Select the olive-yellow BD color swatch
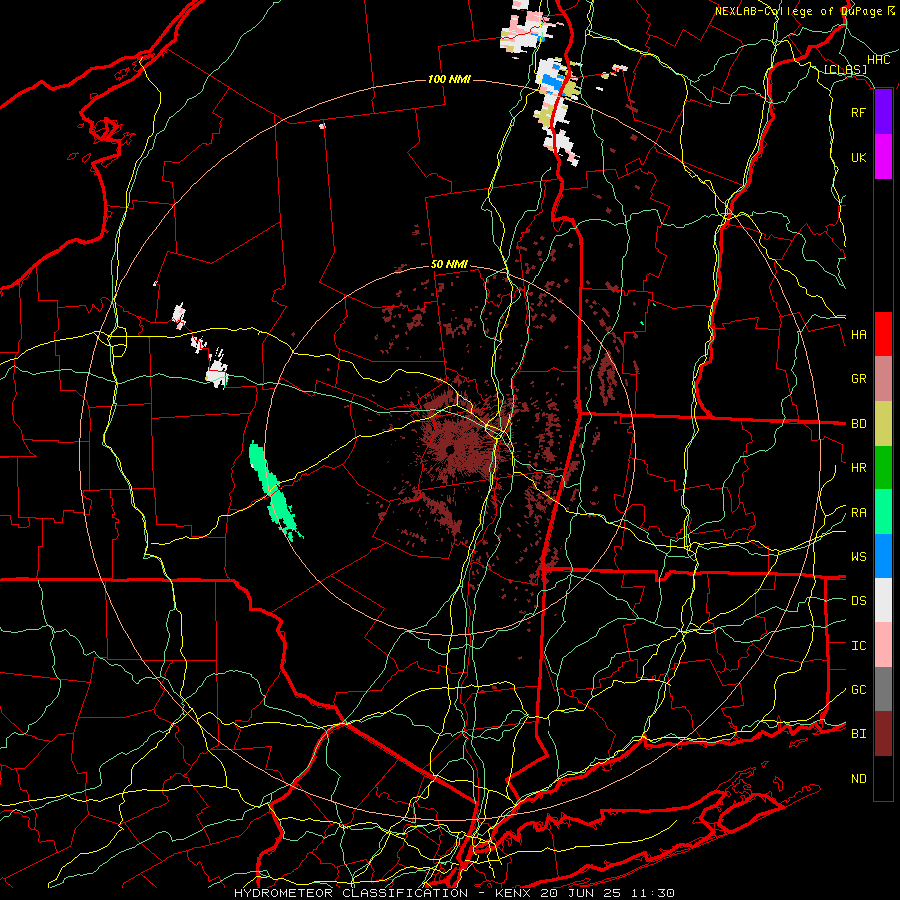900x900 pixels. [x=883, y=424]
